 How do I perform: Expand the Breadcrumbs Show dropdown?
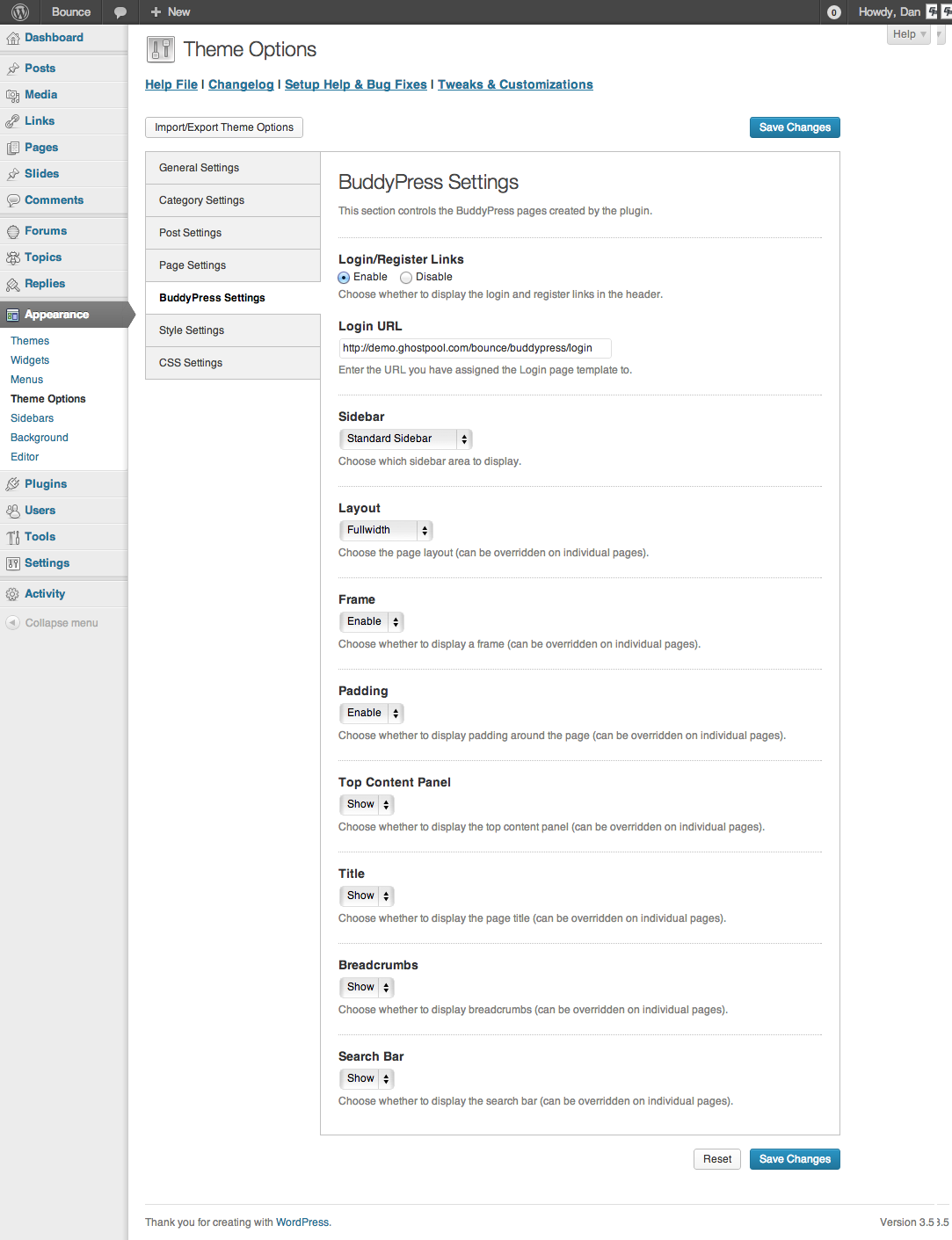[x=367, y=987]
